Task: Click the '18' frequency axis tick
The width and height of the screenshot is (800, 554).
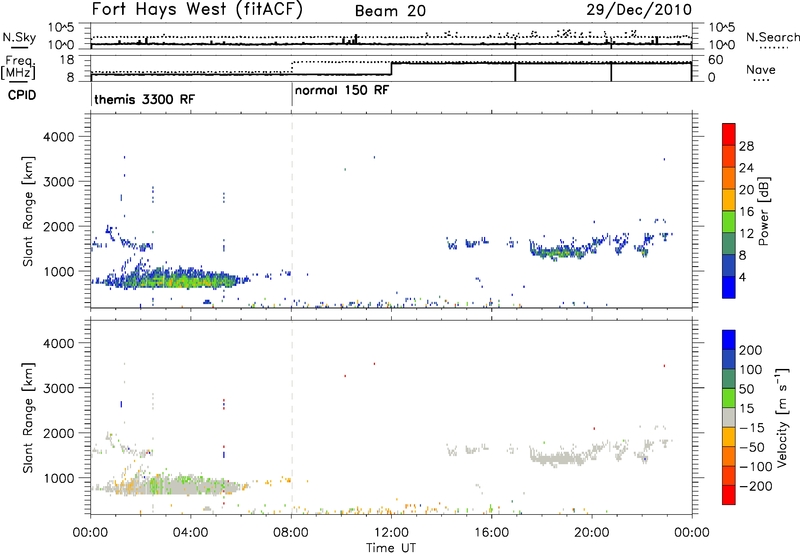Action: coord(67,60)
